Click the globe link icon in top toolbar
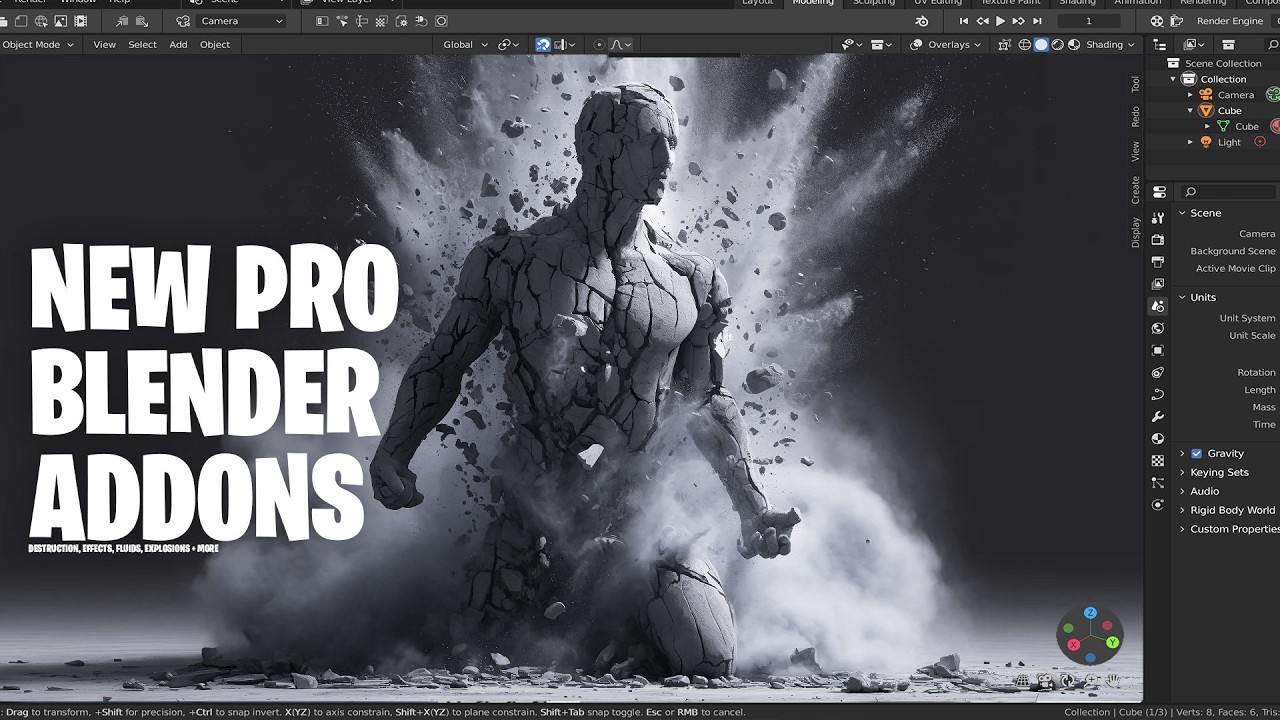This screenshot has width=1280, height=720. [x=41, y=21]
